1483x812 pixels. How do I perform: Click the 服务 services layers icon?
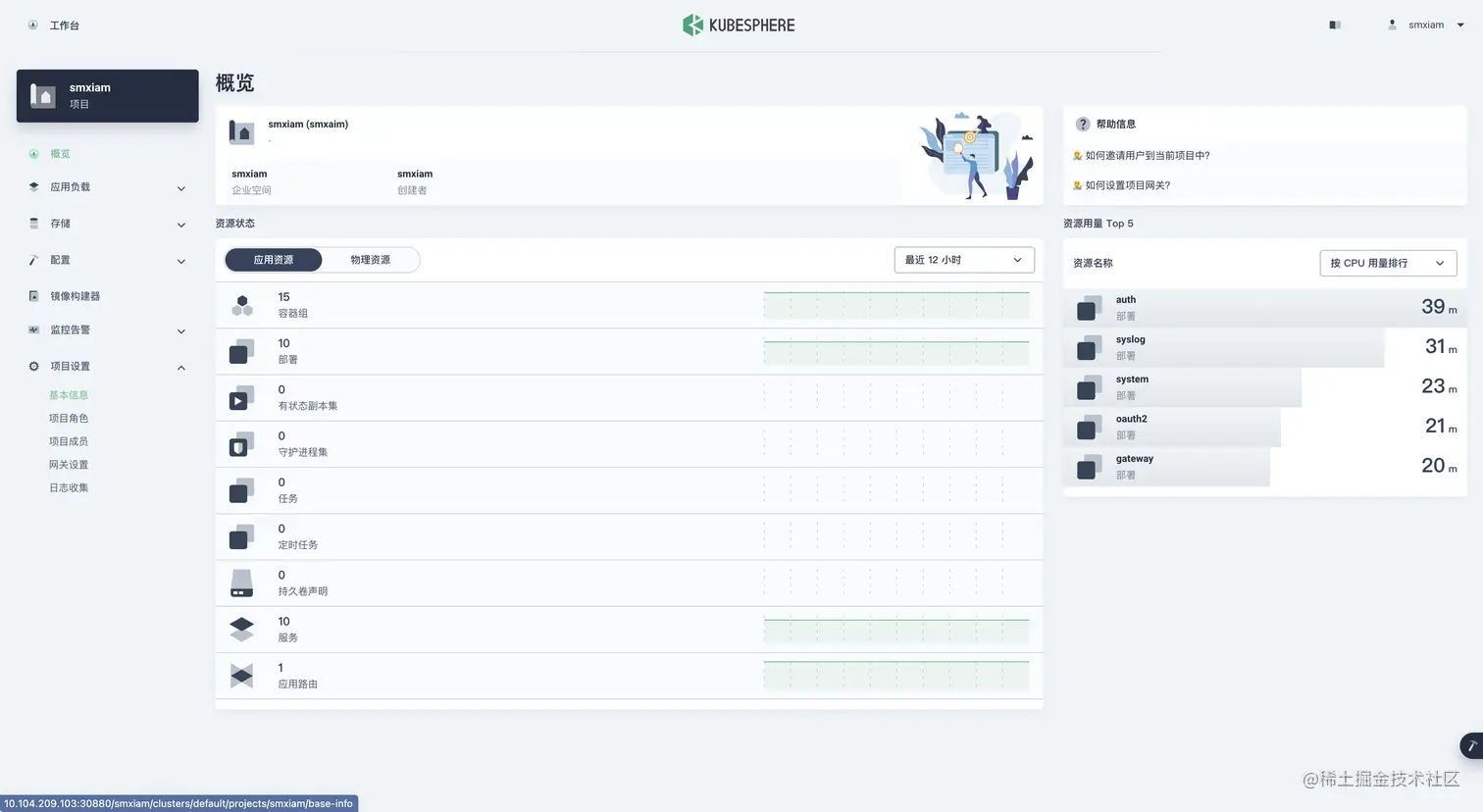click(x=241, y=630)
